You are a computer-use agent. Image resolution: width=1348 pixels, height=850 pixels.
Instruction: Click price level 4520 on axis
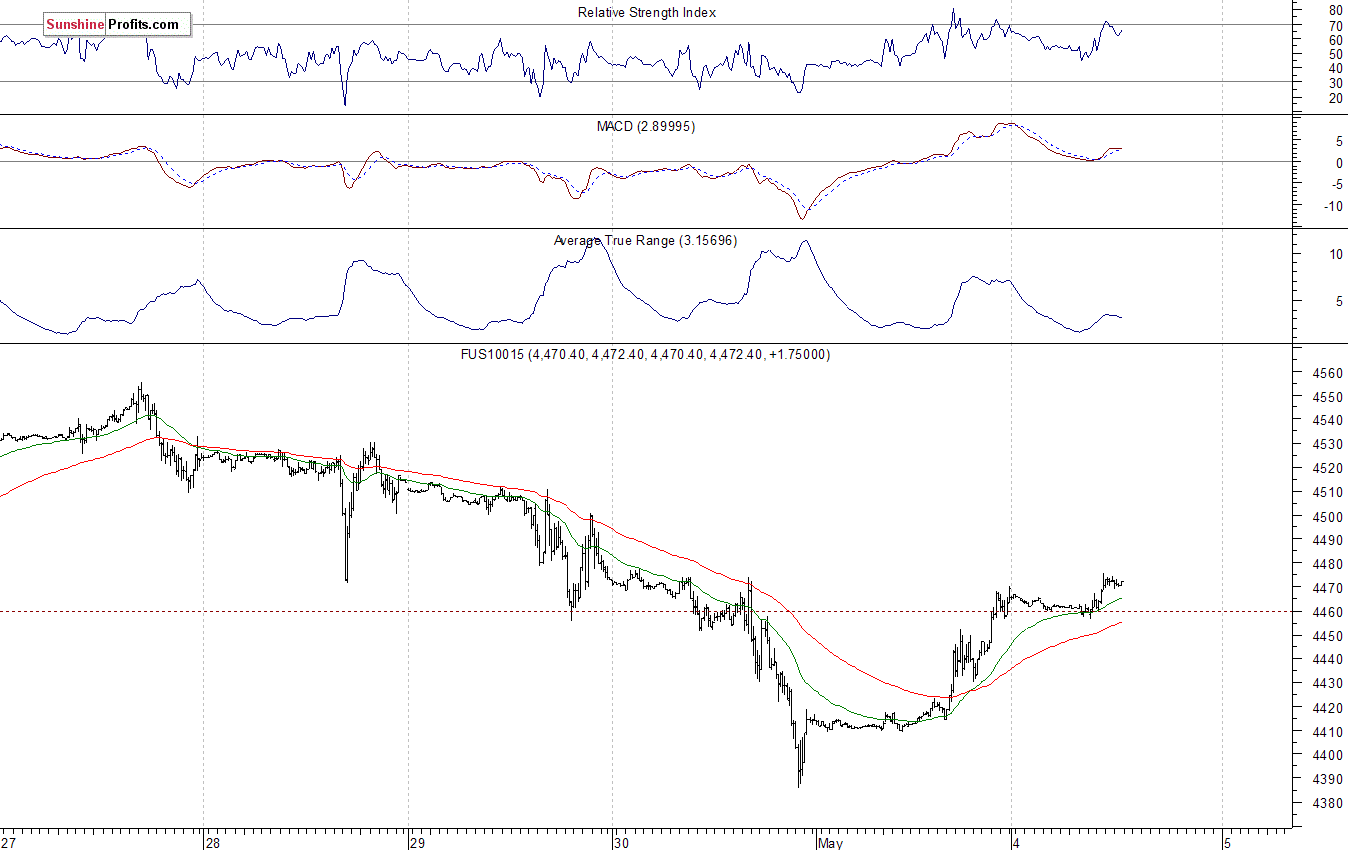[1327, 469]
